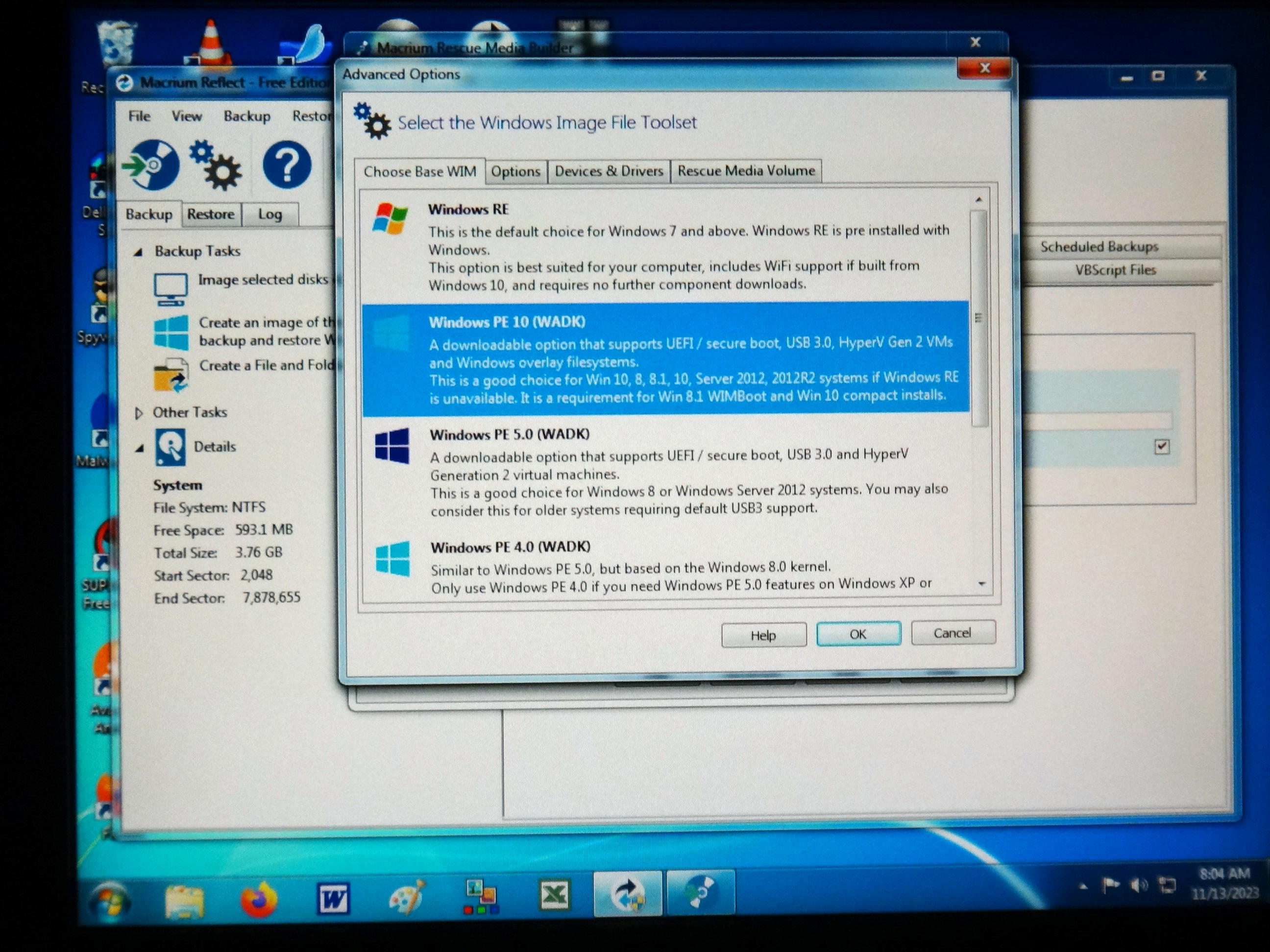Select the Restore tab in Macrium Reflect
Image resolution: width=1270 pixels, height=952 pixels.
click(x=211, y=214)
